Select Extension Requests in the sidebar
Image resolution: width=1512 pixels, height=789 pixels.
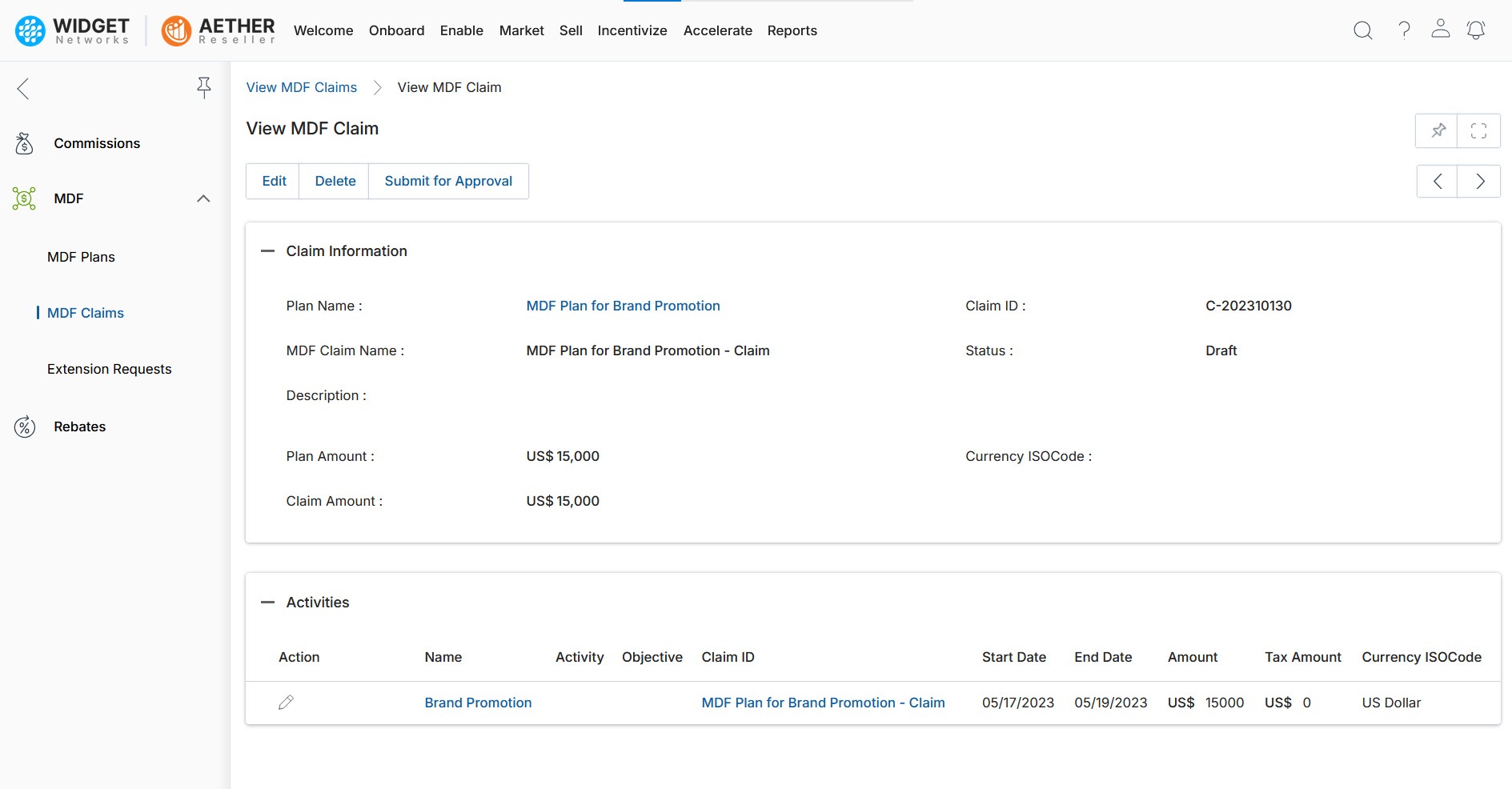pyautogui.click(x=110, y=369)
